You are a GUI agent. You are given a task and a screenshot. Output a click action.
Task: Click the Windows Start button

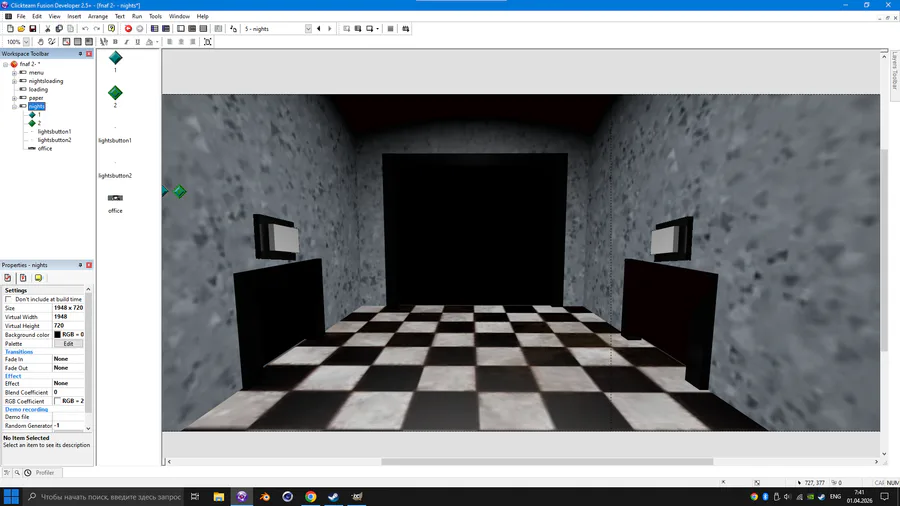click(x=11, y=497)
